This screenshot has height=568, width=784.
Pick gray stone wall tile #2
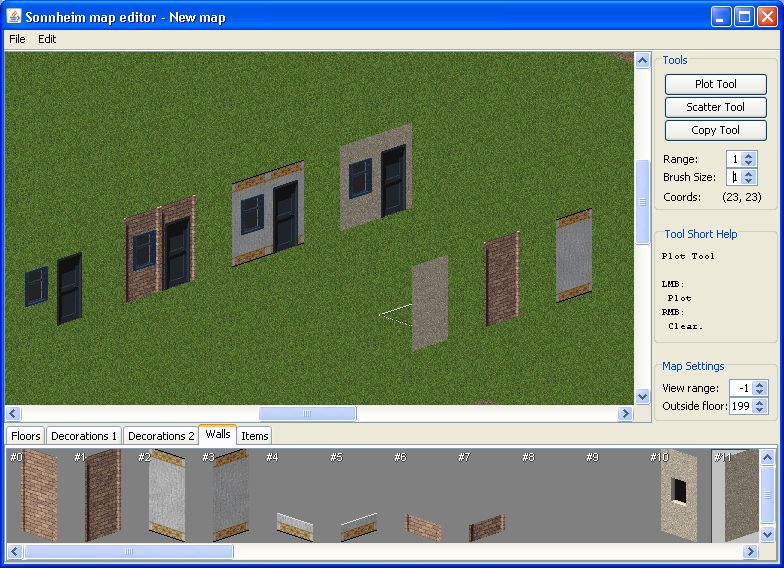(x=167, y=495)
